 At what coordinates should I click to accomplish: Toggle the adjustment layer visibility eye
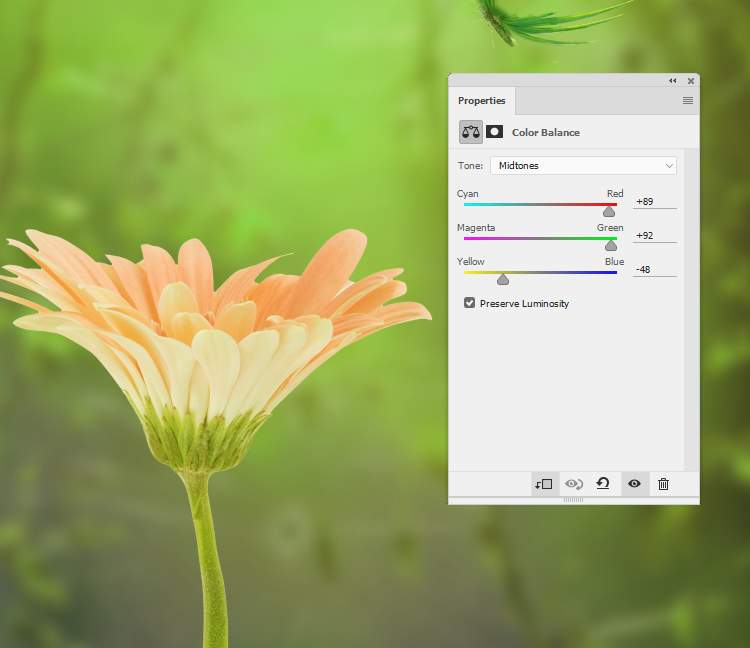point(634,483)
